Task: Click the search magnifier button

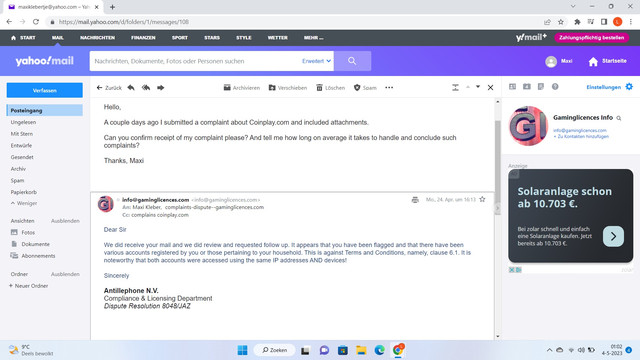Action: click(x=352, y=61)
